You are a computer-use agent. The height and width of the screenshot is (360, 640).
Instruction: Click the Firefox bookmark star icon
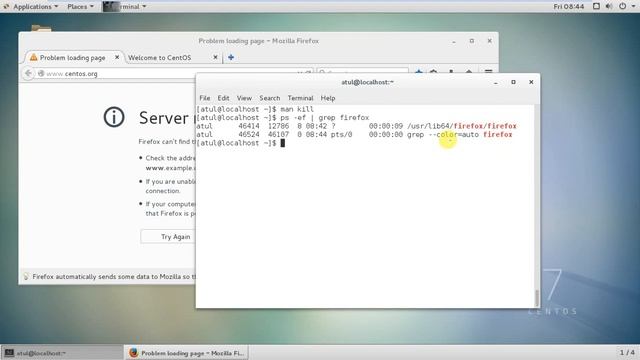tap(418, 72)
